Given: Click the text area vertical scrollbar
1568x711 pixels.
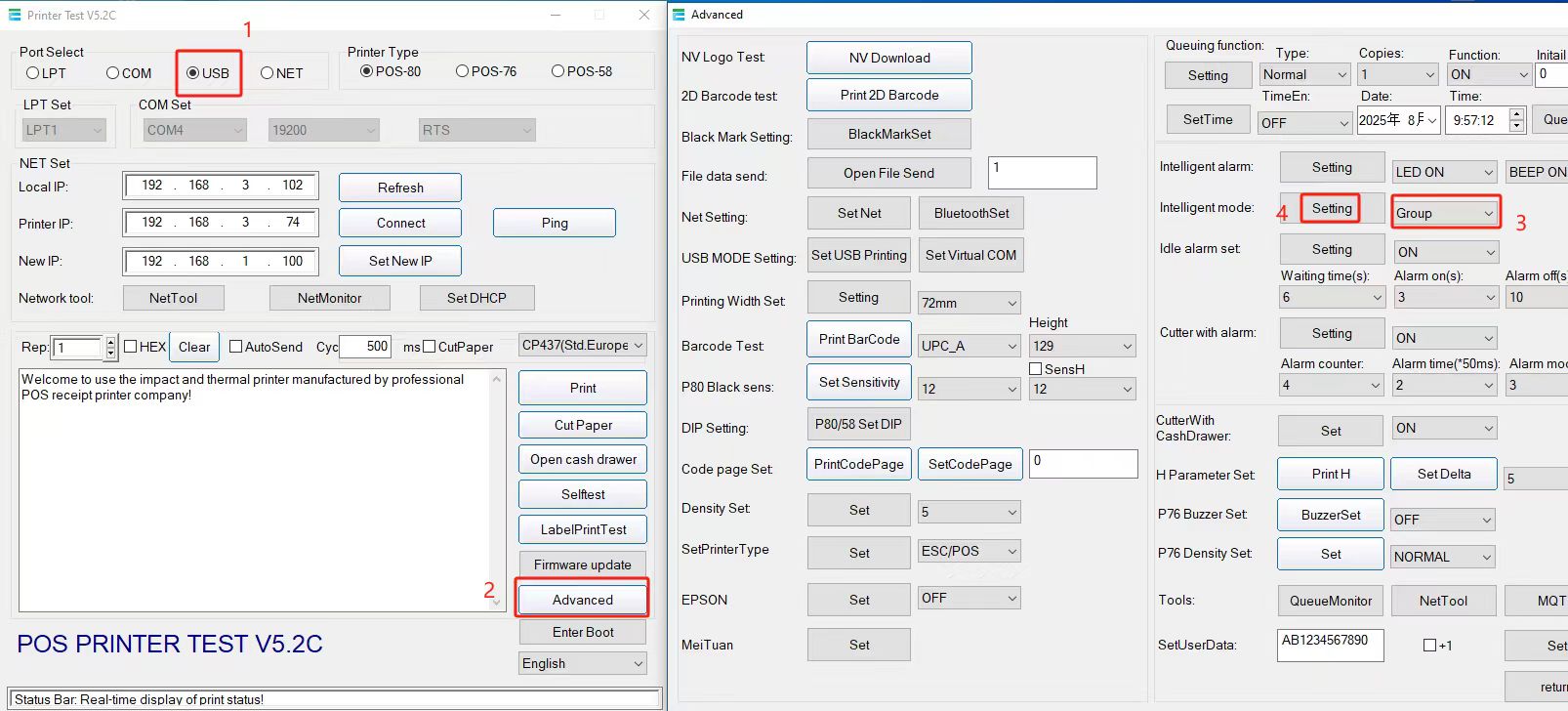Looking at the screenshot, I should click(496, 490).
